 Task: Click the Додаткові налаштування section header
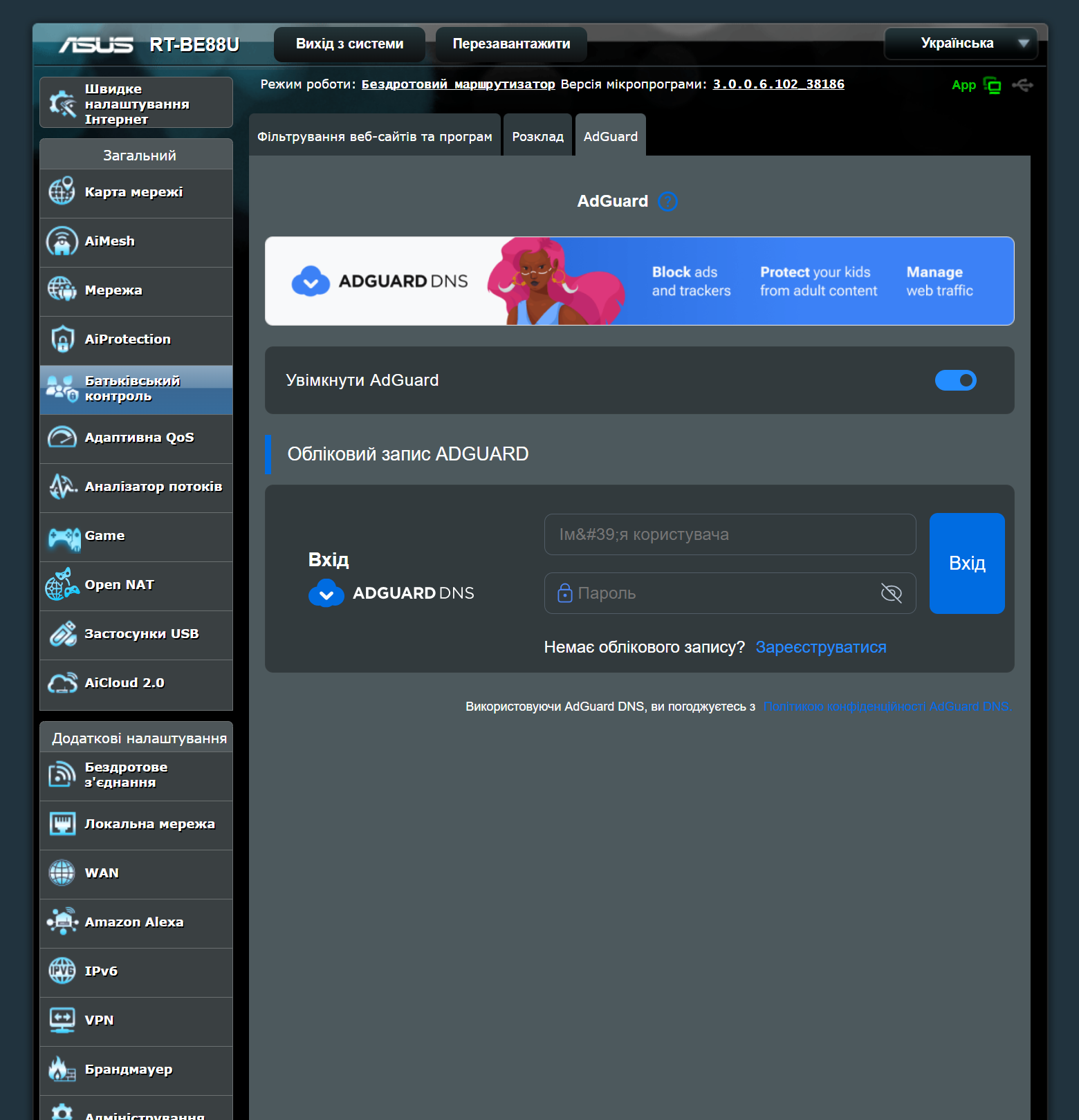(136, 738)
